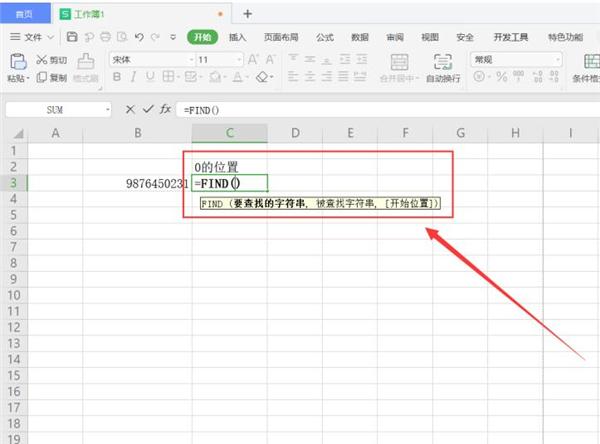Cancel formula entry with the X icon
The width and height of the screenshot is (600, 444).
point(130,109)
